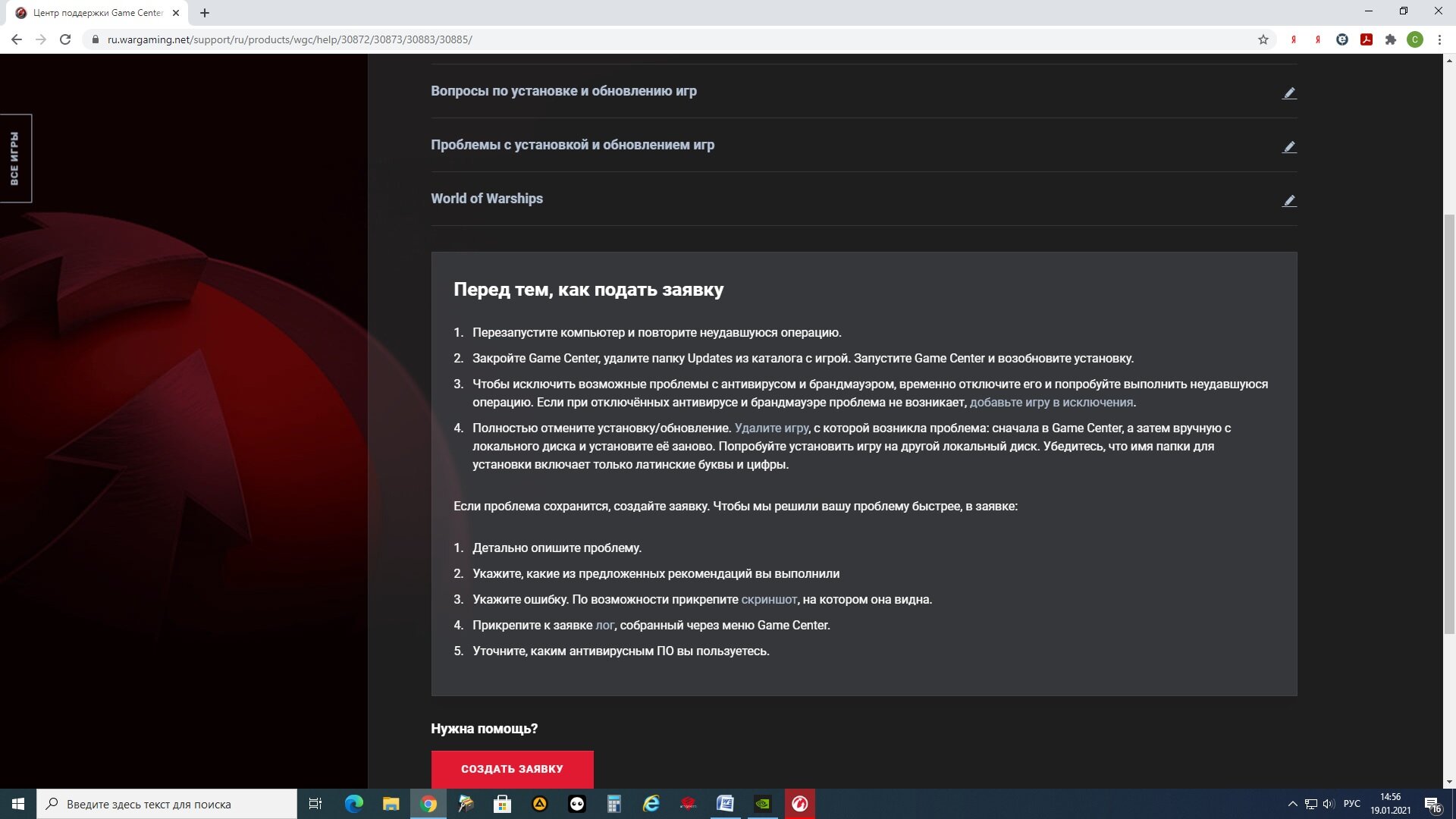Viewport: 1456px width, 819px height.
Task: Click the скриншот hyperlink in step 3
Action: (768, 599)
